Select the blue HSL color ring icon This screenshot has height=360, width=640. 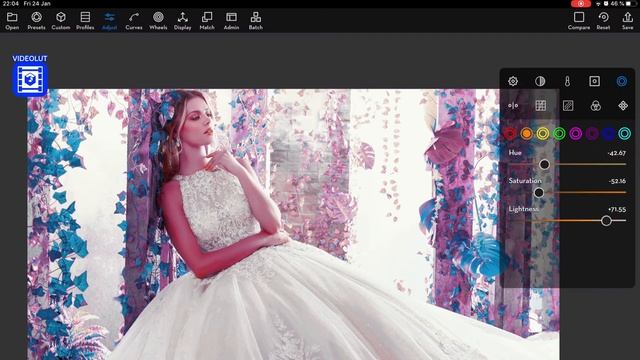(622, 81)
